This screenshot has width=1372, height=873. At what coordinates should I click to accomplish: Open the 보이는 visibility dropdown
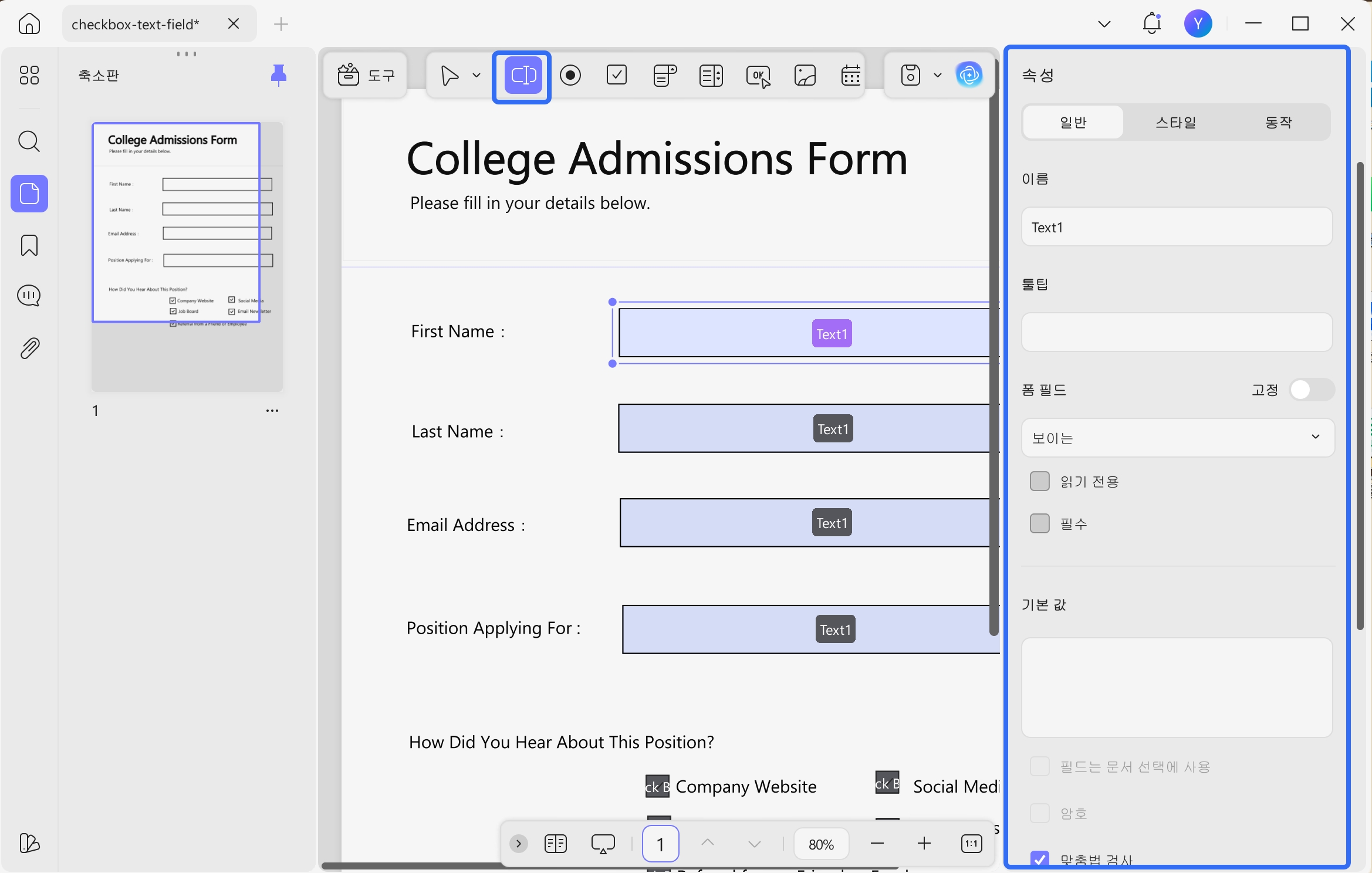1178,438
